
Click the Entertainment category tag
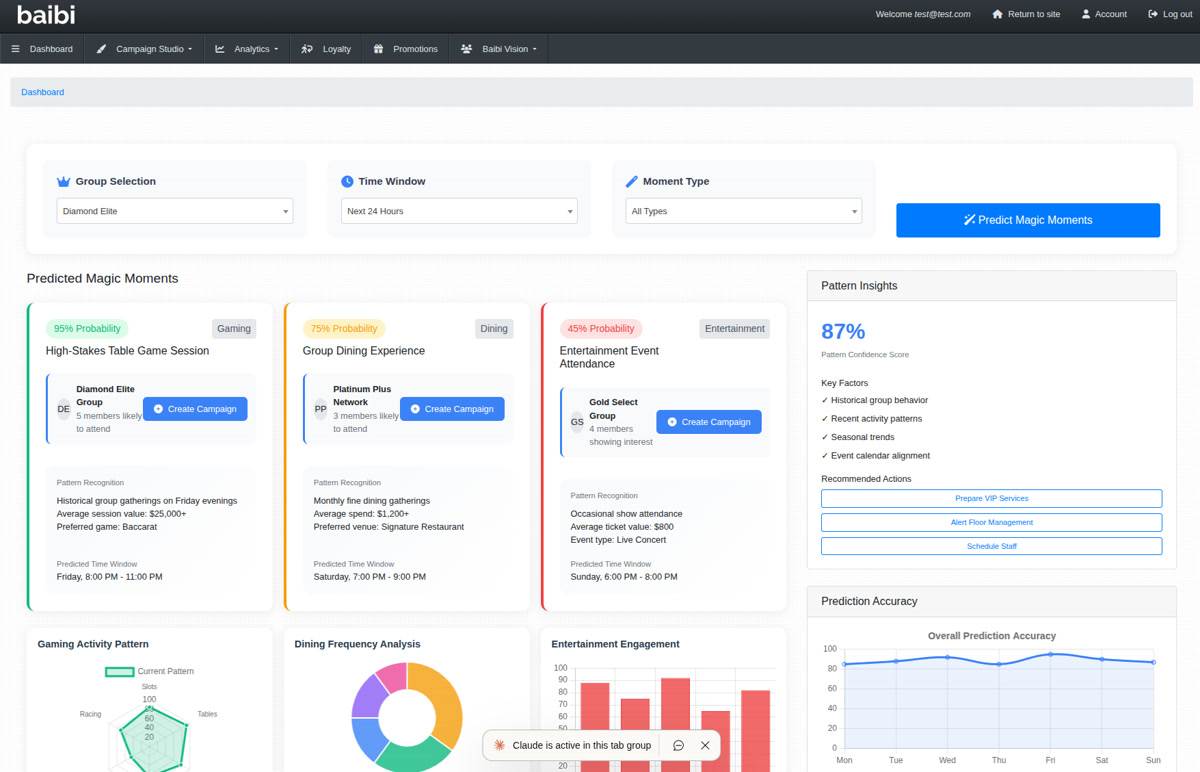point(735,329)
